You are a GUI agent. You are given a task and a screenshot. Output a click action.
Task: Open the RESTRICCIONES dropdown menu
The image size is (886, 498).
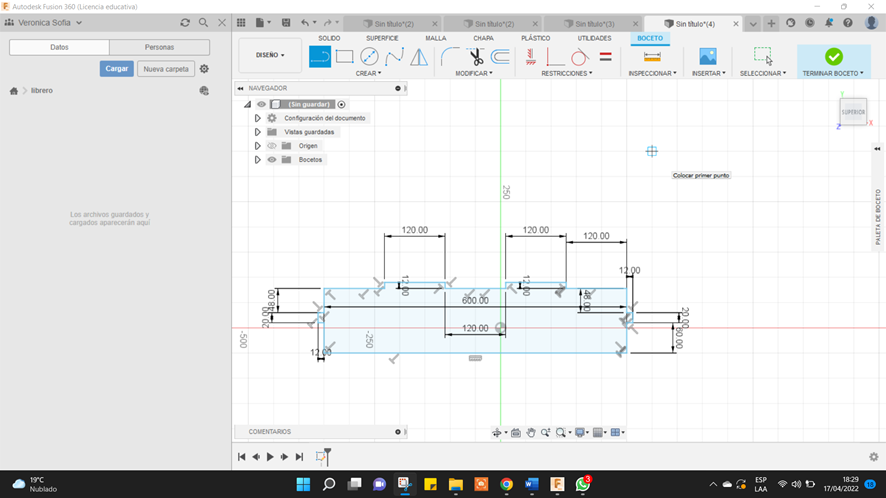567,73
